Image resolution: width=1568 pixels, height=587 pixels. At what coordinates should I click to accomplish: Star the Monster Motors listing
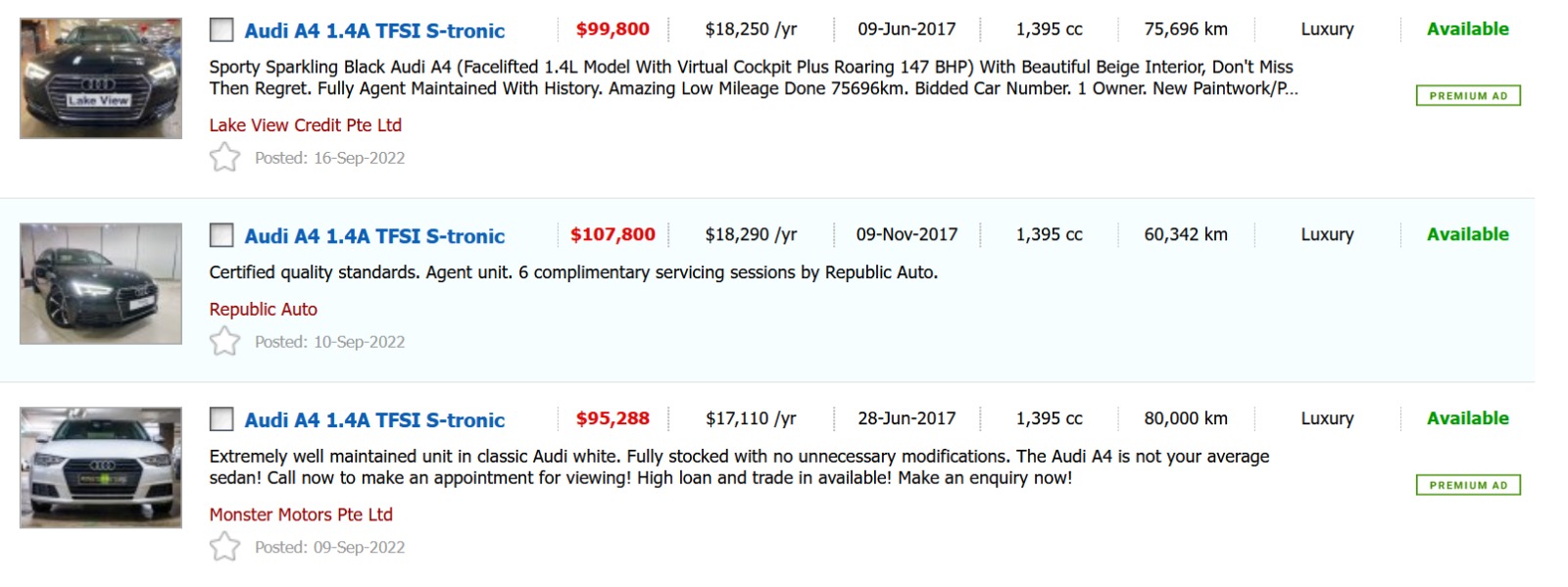pyautogui.click(x=224, y=547)
